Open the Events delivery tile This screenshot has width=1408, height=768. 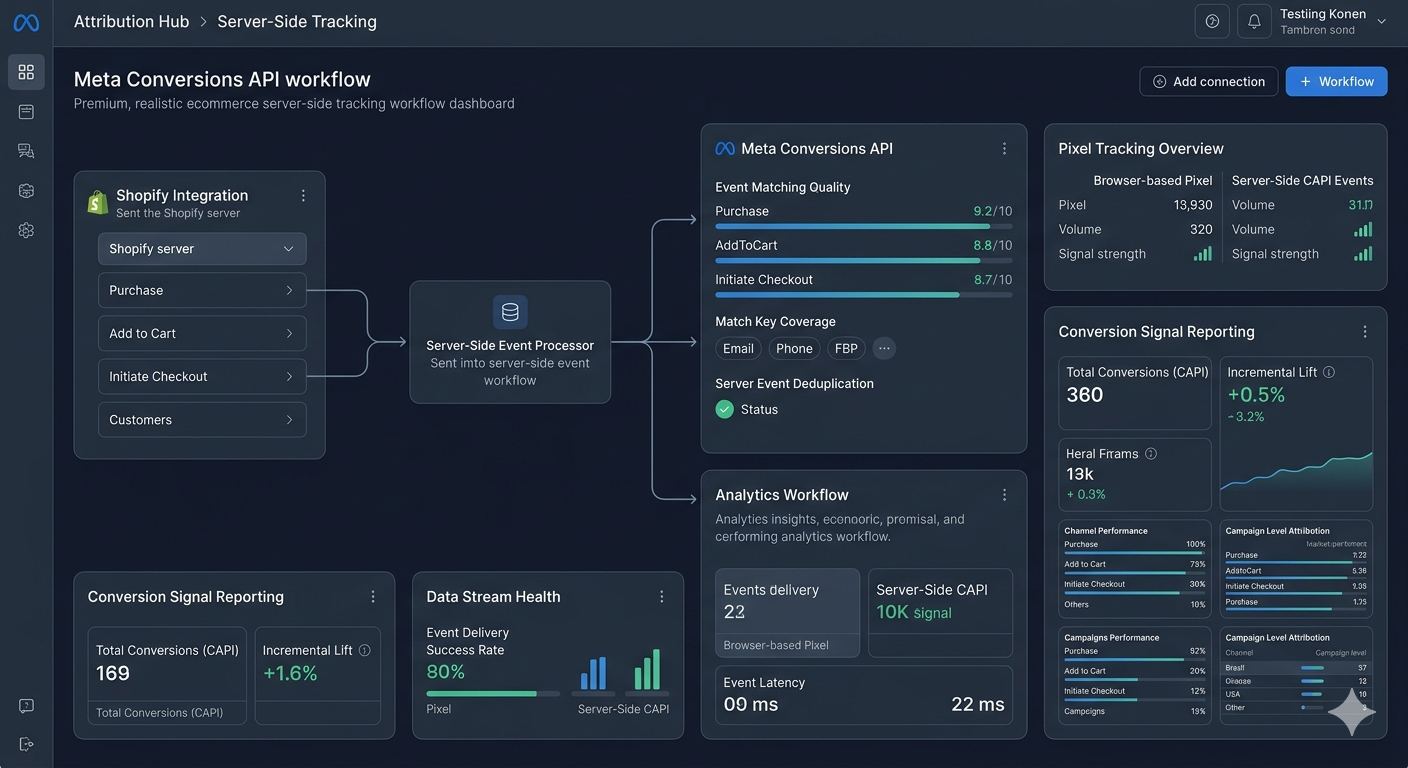pyautogui.click(x=788, y=613)
